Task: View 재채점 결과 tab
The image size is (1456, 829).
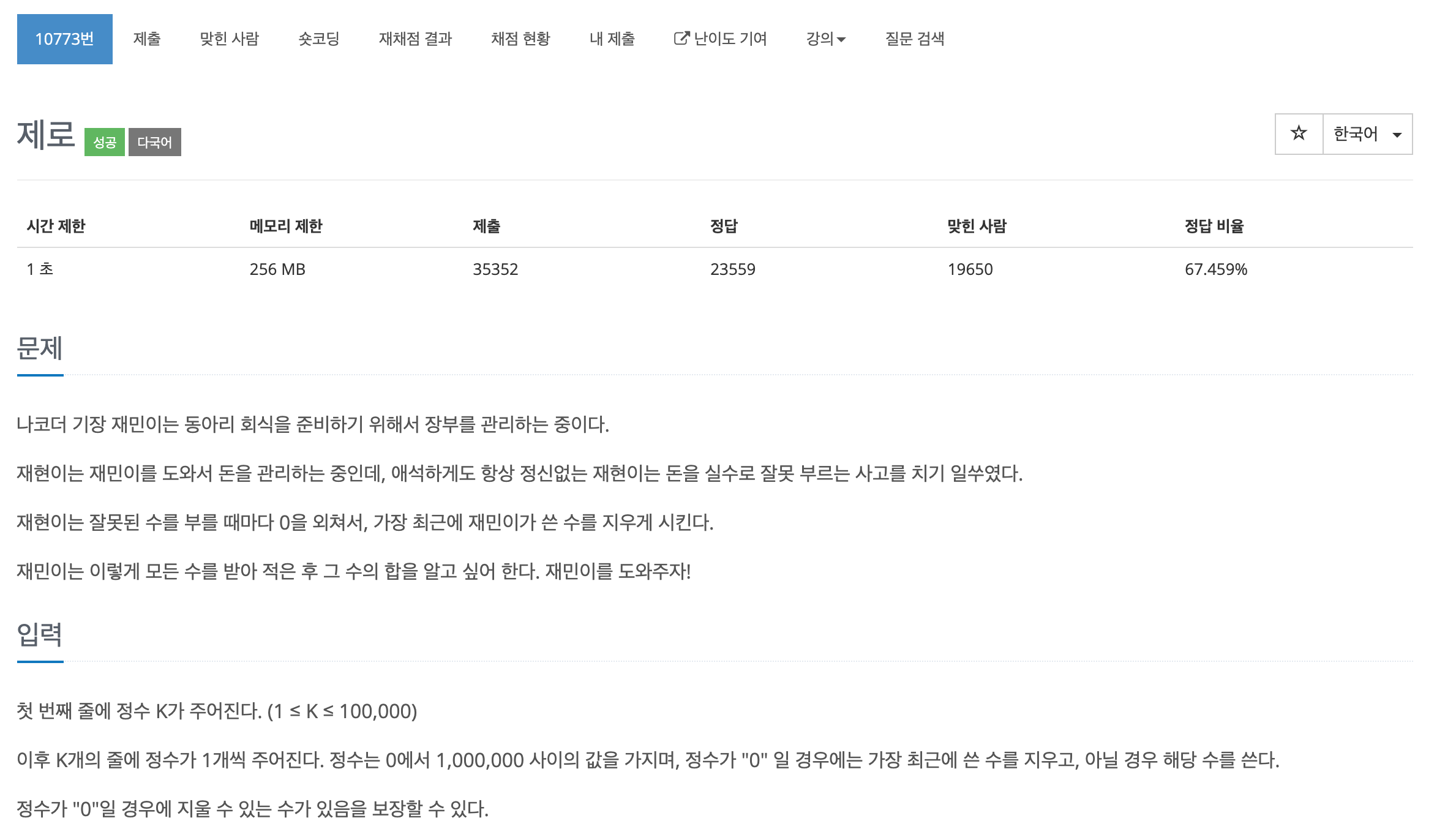Action: point(415,39)
